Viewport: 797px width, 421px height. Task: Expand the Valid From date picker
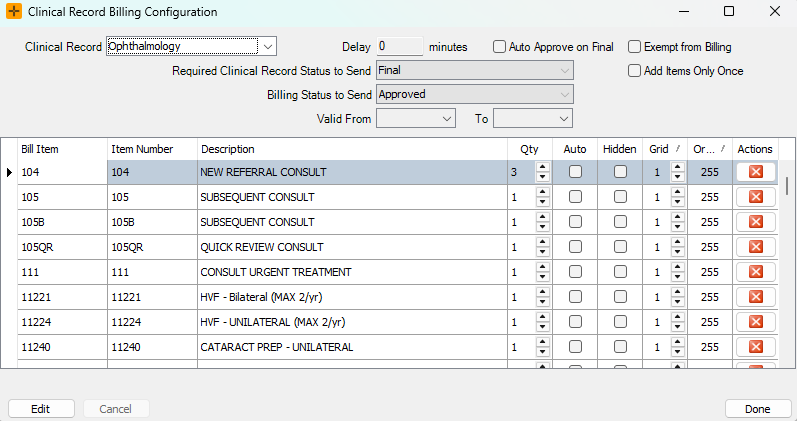447,118
